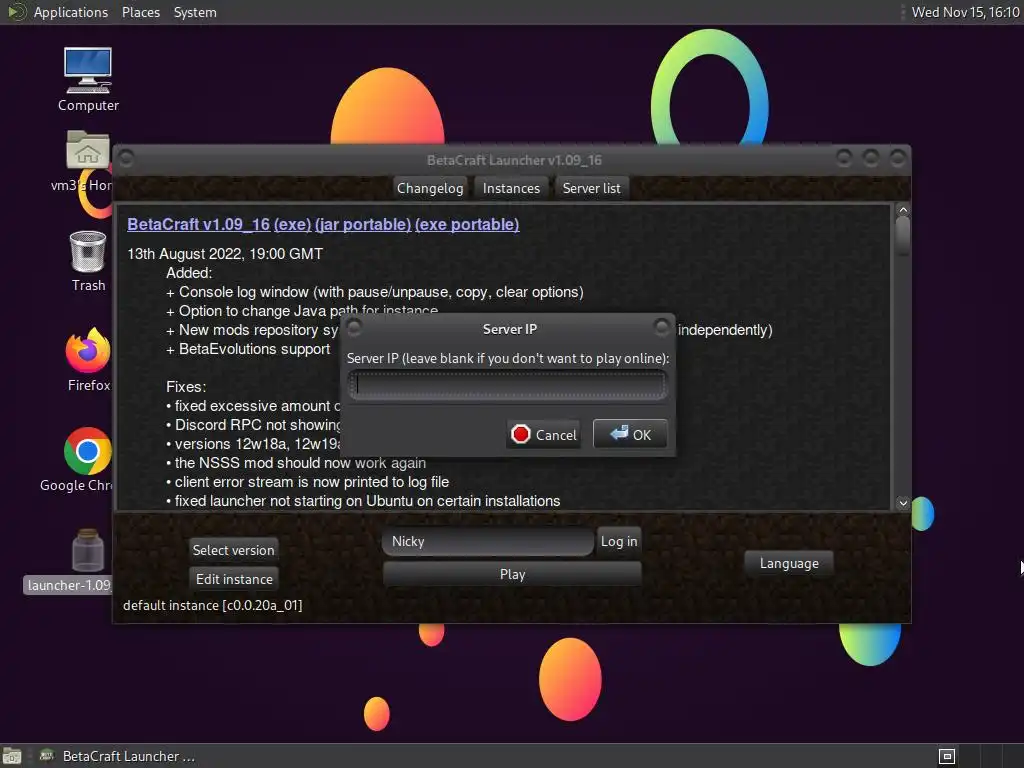Open the Language button
The width and height of the screenshot is (1024, 768).
[789, 563]
